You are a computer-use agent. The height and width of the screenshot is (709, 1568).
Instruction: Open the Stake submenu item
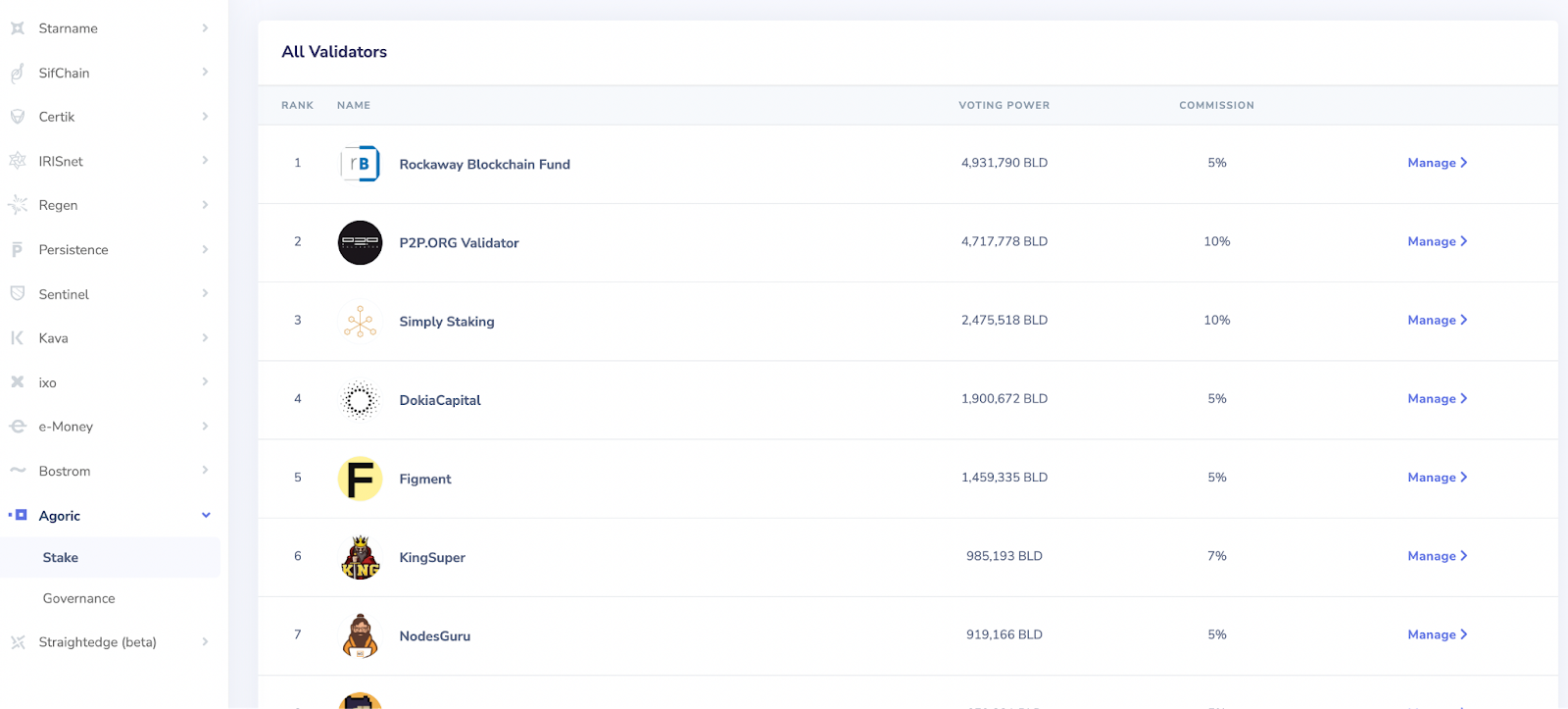pyautogui.click(x=110, y=557)
